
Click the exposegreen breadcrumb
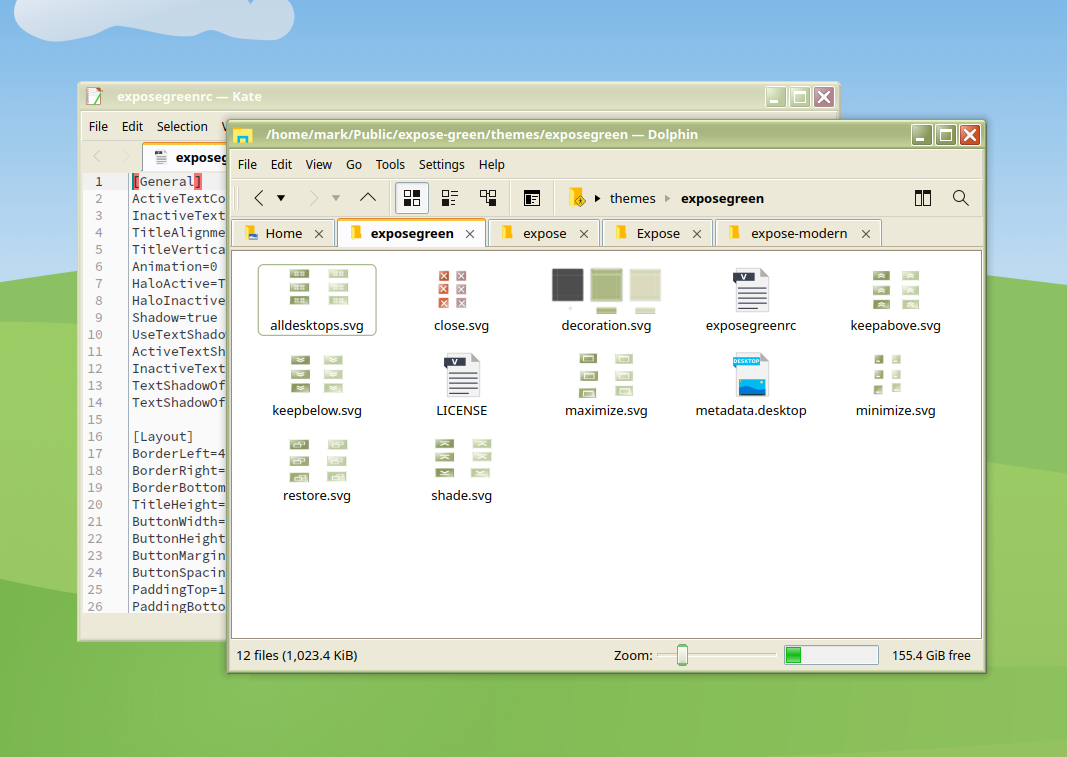(722, 199)
